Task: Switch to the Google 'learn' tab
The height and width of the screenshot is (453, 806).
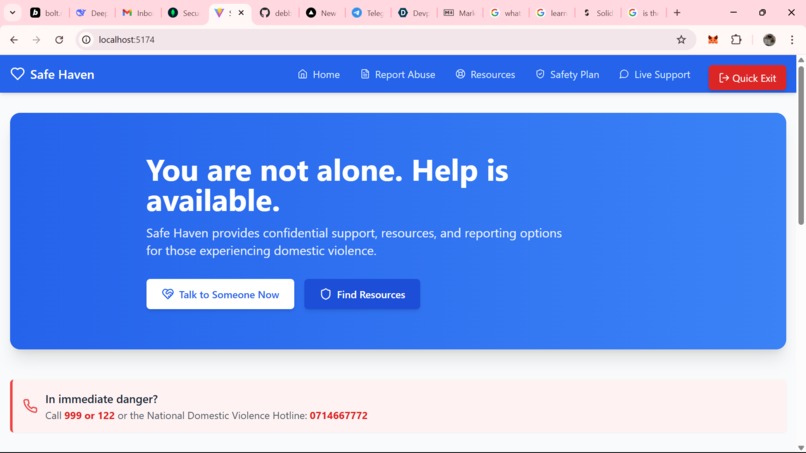Action: point(552,13)
